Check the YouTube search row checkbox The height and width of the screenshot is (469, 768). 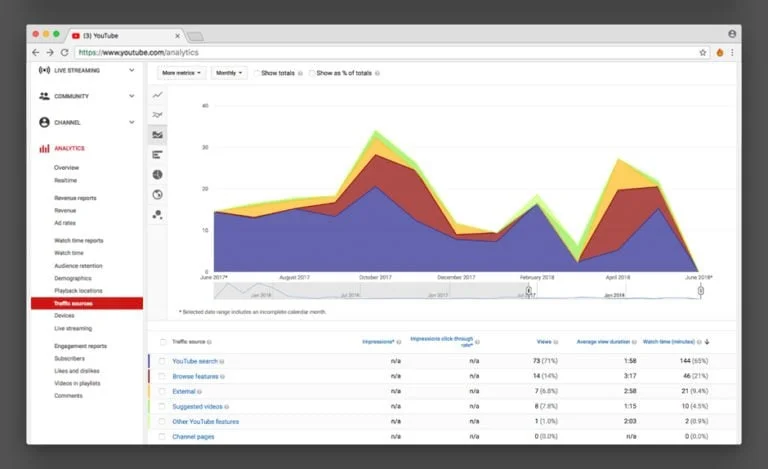[163, 360]
